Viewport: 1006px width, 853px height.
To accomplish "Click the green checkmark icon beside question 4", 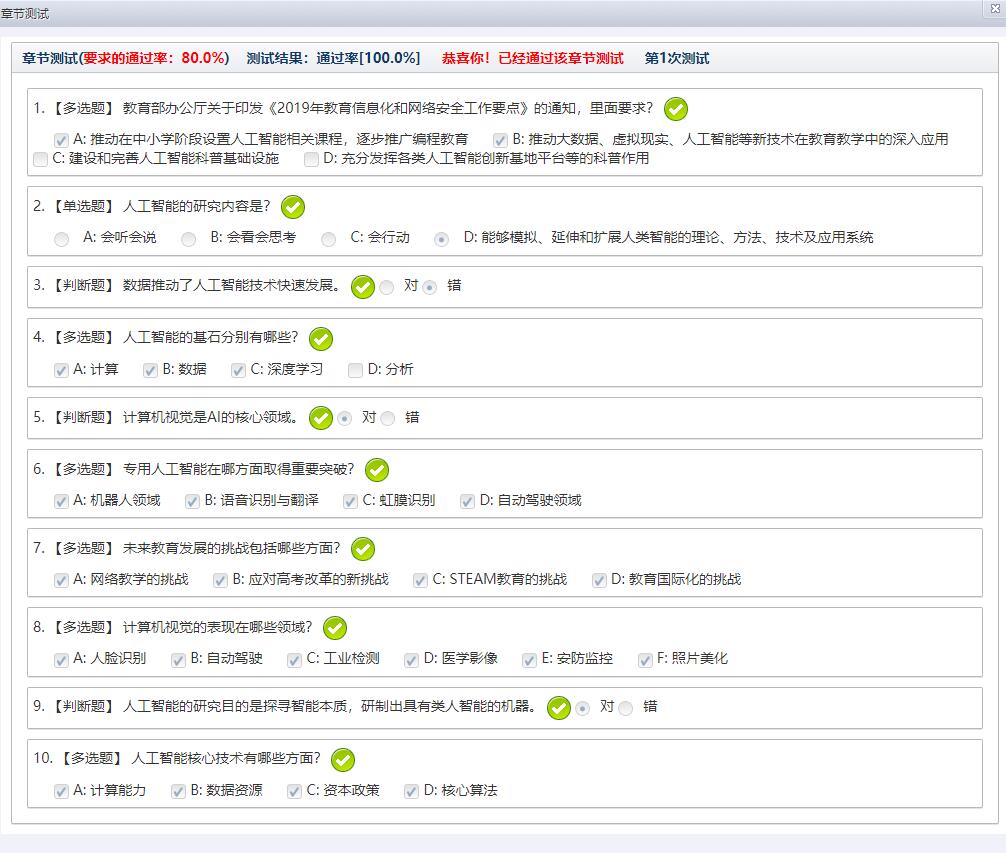I will 321,339.
